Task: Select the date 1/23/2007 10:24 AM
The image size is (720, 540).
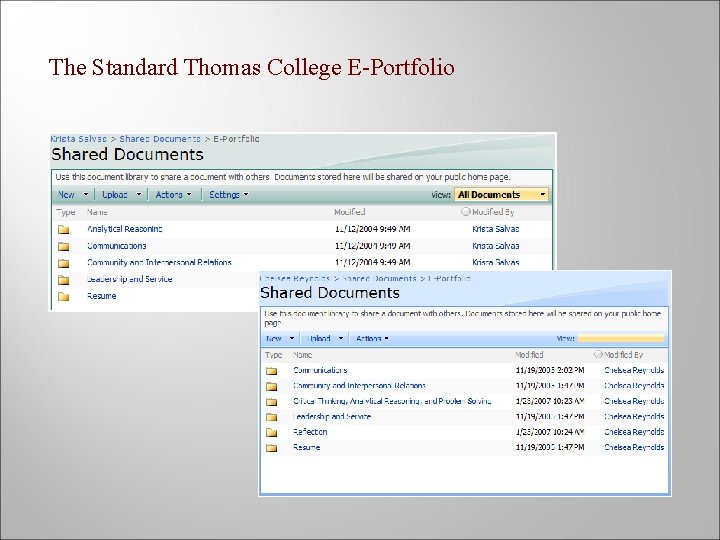Action: click(x=550, y=432)
